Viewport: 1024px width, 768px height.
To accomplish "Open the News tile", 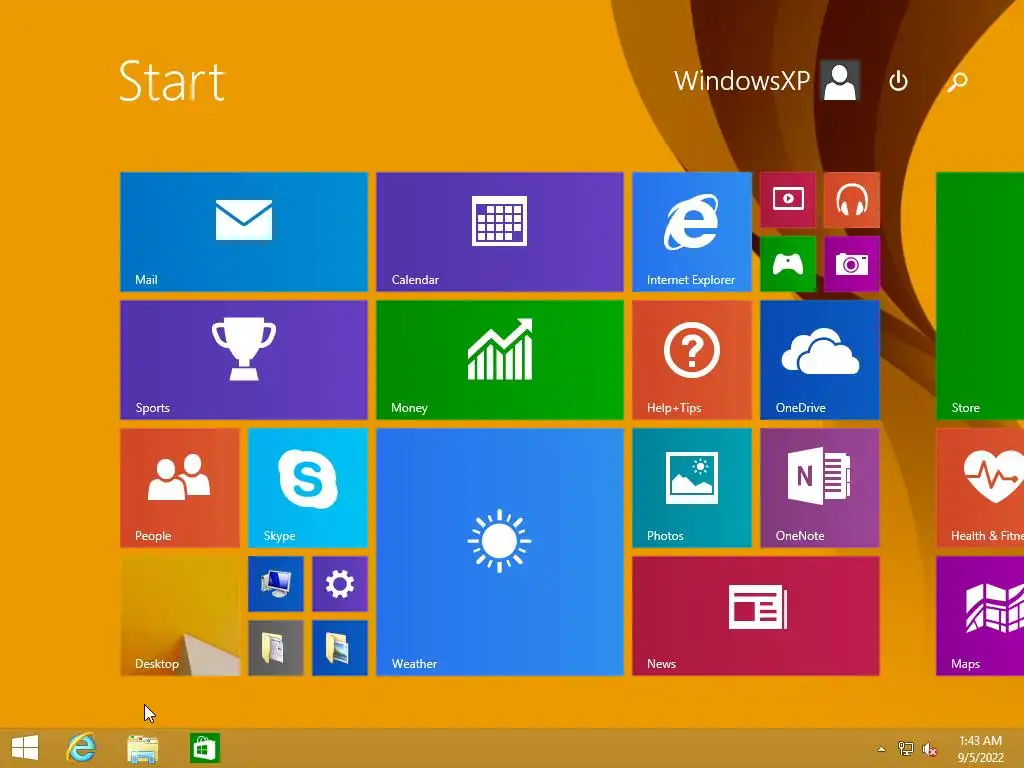I will [x=756, y=616].
